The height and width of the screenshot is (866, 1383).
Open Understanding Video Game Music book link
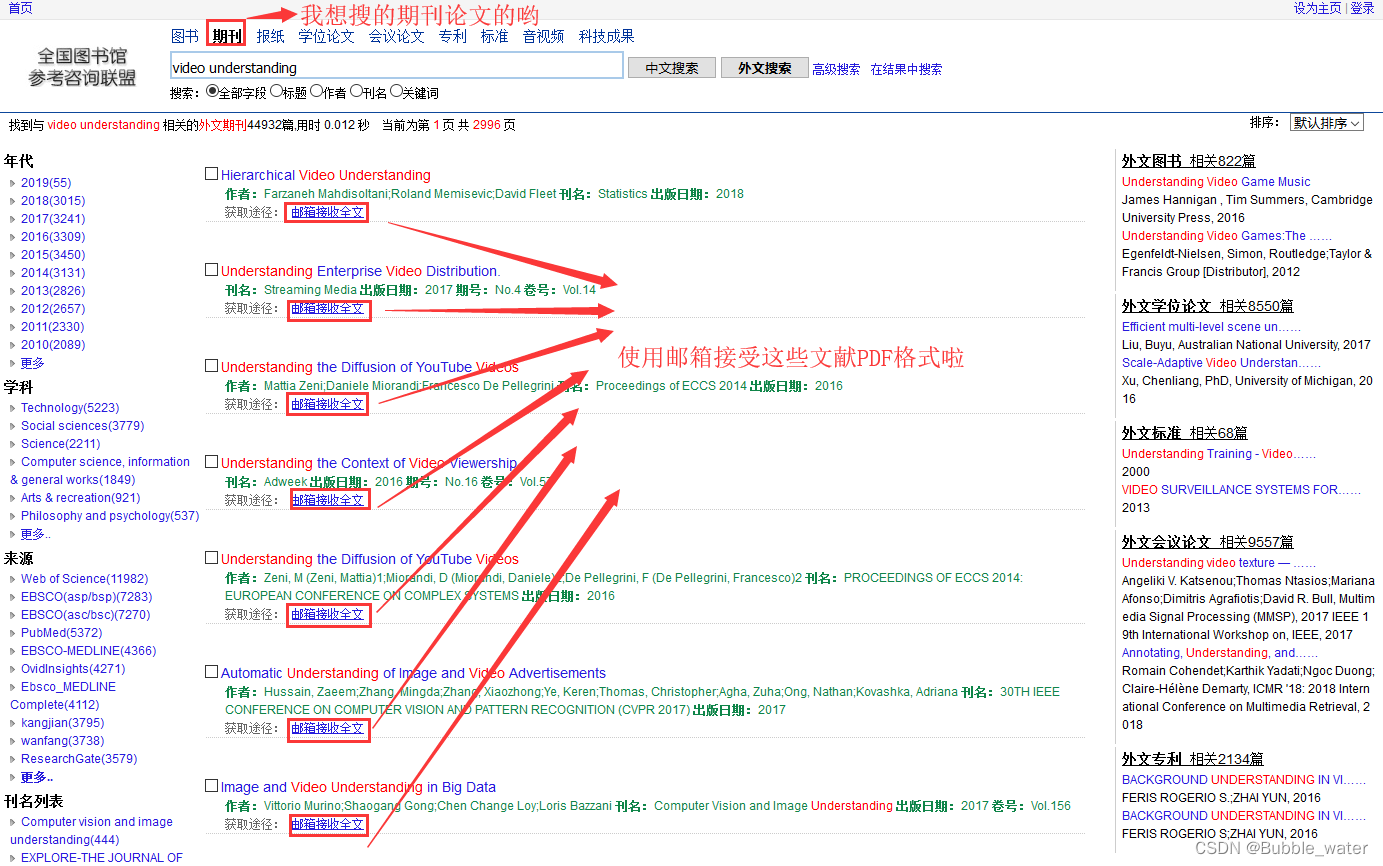1215,182
